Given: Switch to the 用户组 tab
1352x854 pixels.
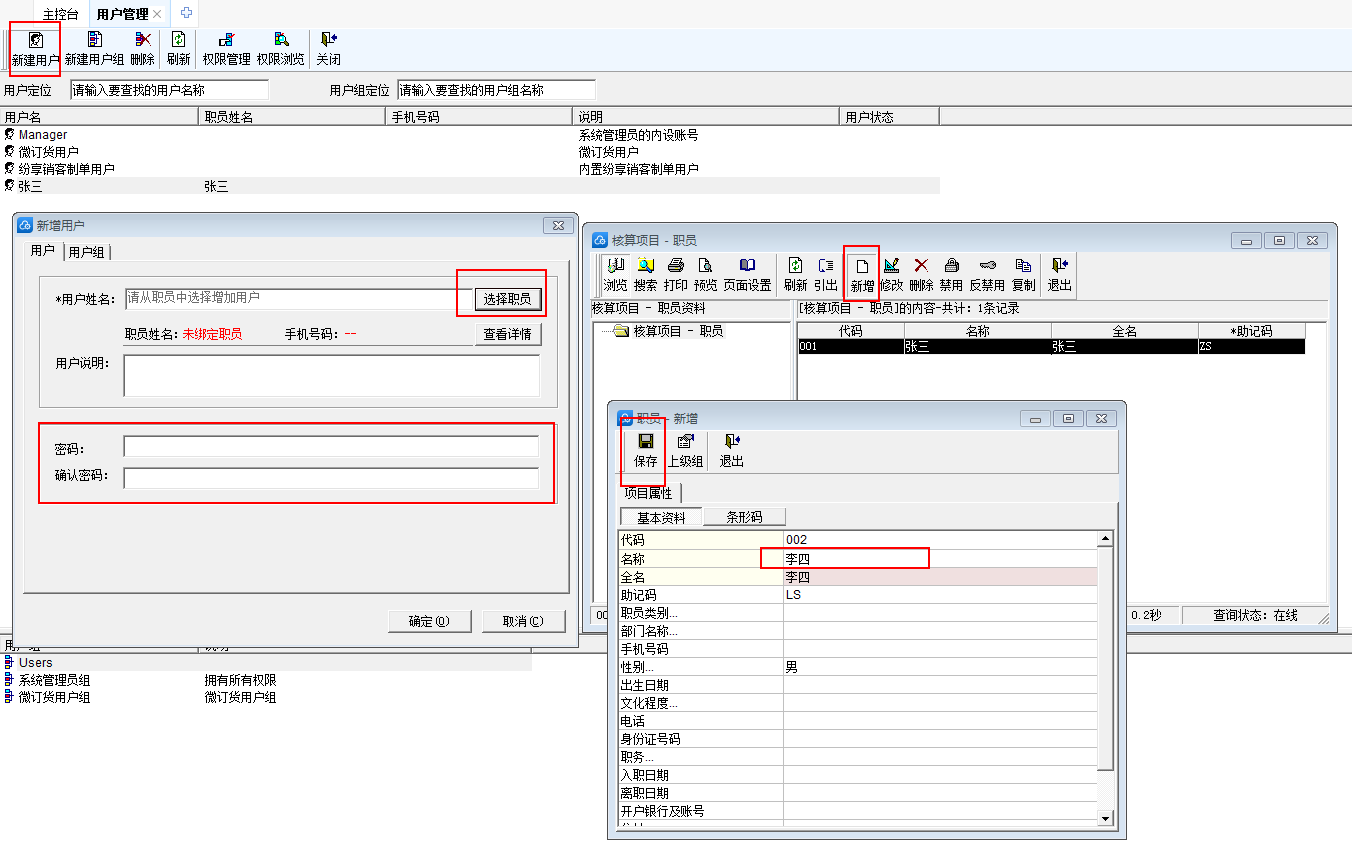Looking at the screenshot, I should point(88,252).
